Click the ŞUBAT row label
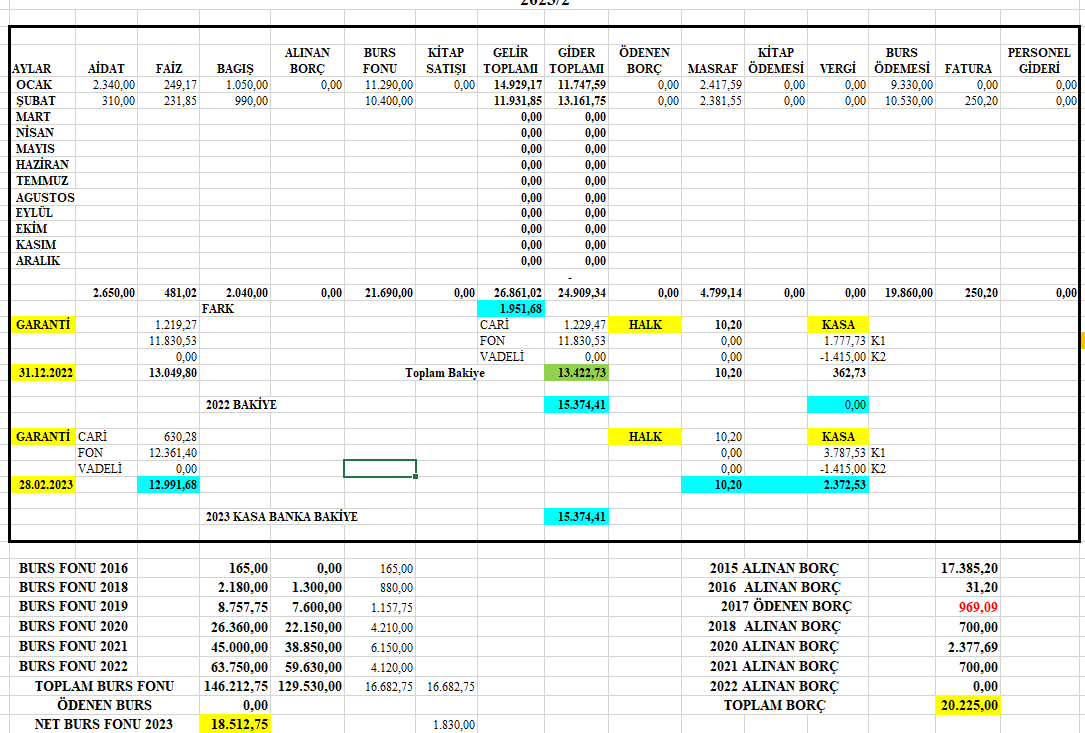 (35, 100)
